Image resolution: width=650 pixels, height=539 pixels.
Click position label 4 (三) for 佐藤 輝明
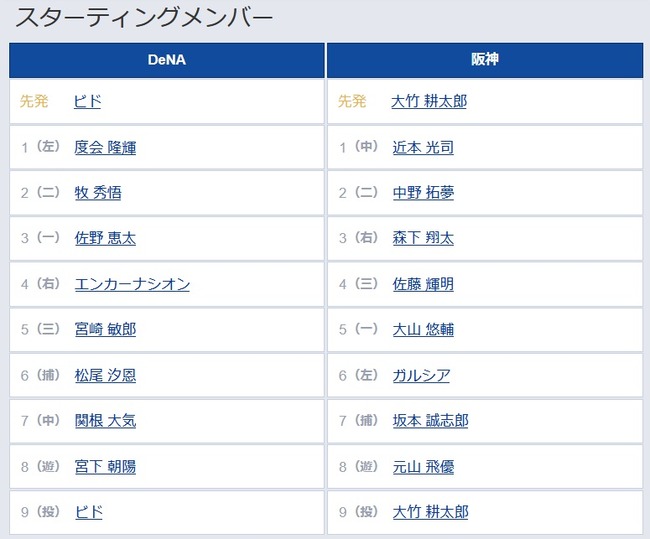pos(359,284)
